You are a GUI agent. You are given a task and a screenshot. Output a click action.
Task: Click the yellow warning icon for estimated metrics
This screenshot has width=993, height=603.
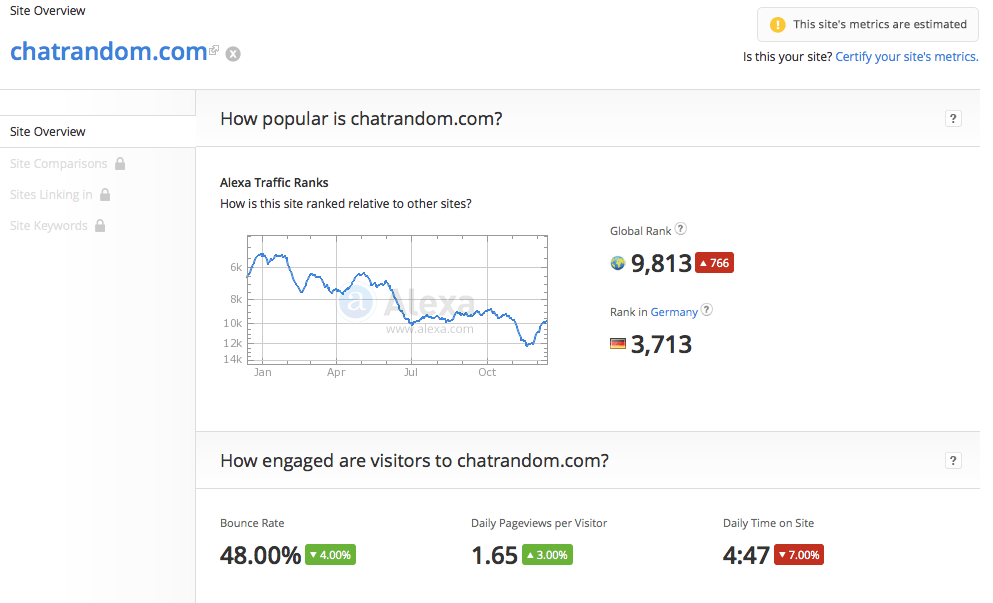click(x=777, y=25)
